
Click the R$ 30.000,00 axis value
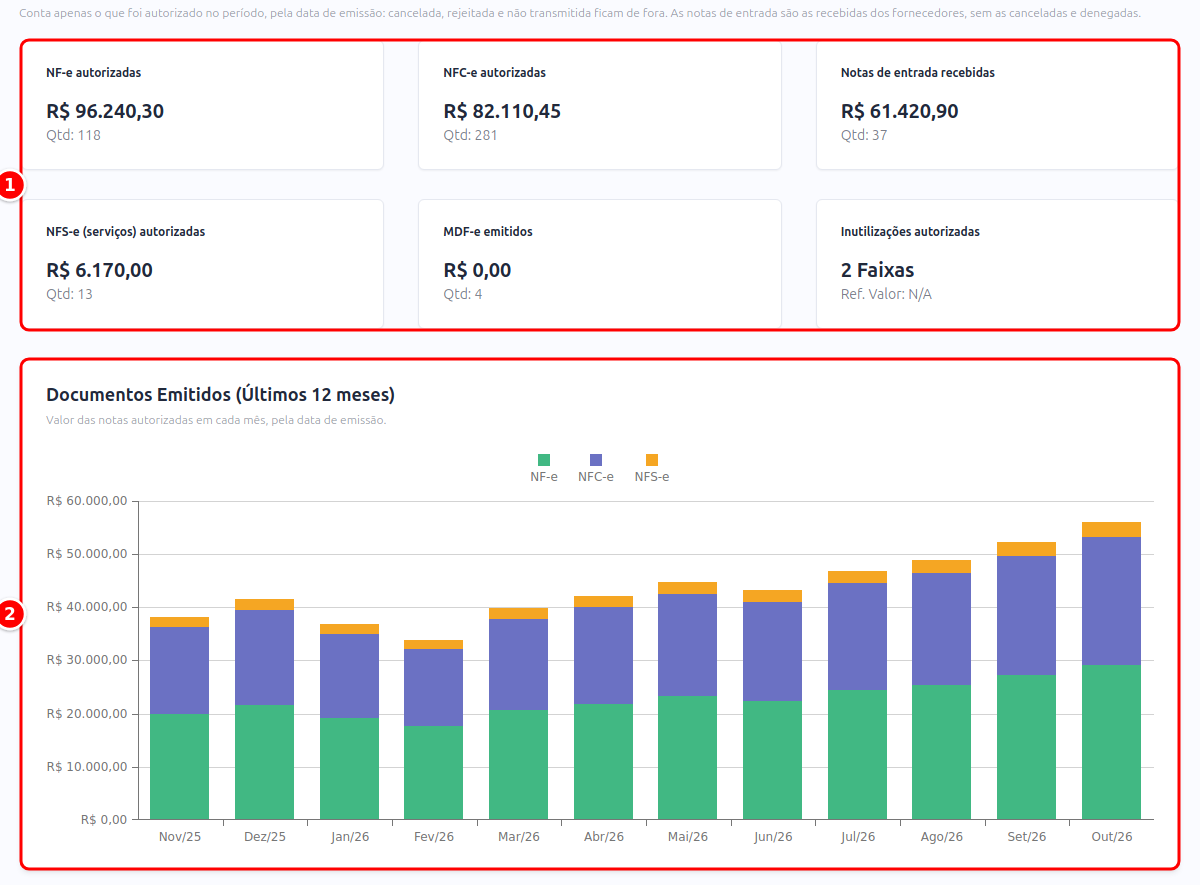click(86, 660)
